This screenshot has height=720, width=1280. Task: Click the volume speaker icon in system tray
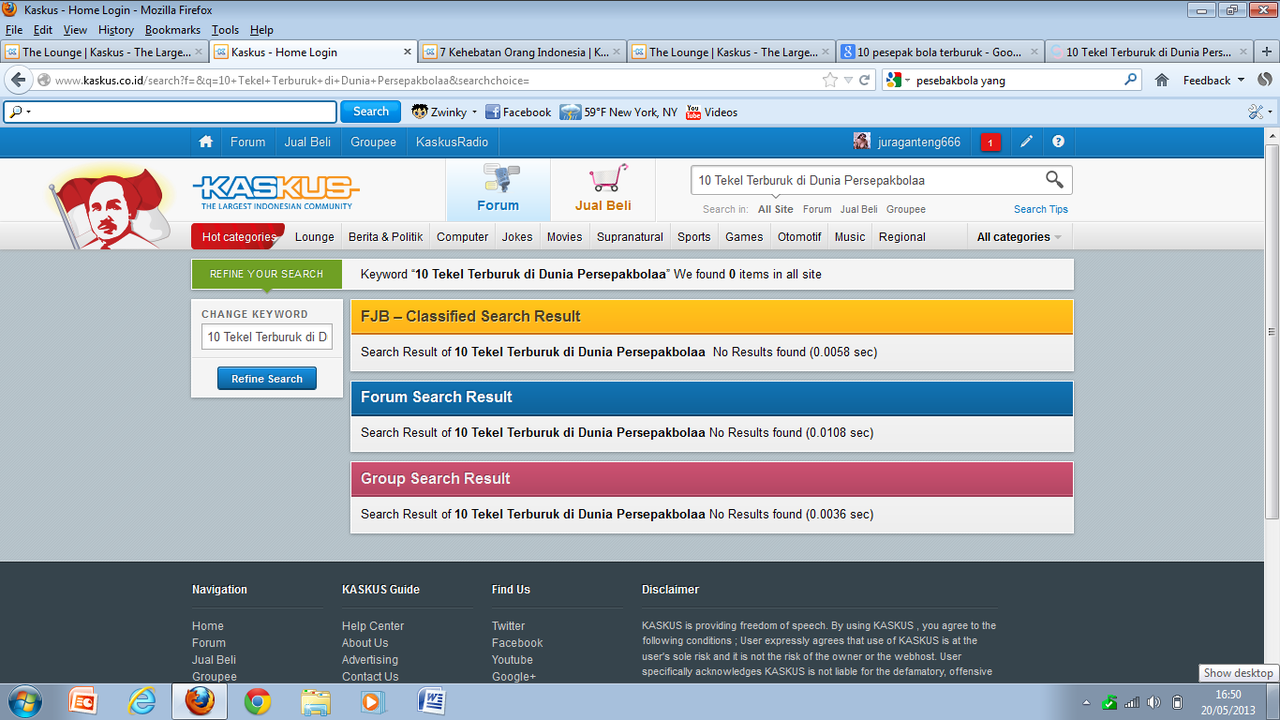coord(1154,702)
